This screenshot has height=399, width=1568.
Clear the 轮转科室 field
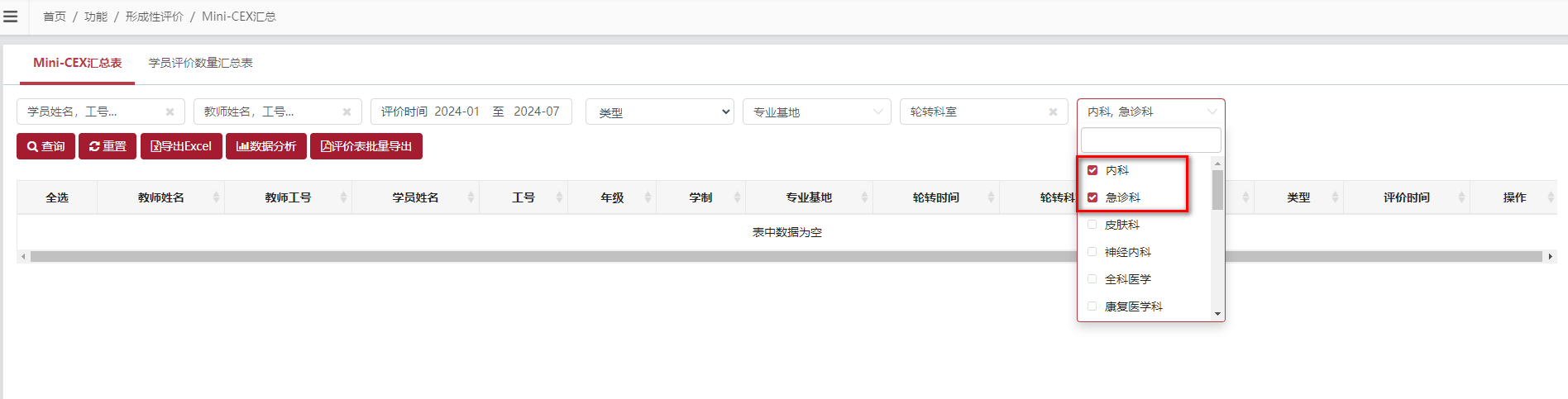point(1053,112)
